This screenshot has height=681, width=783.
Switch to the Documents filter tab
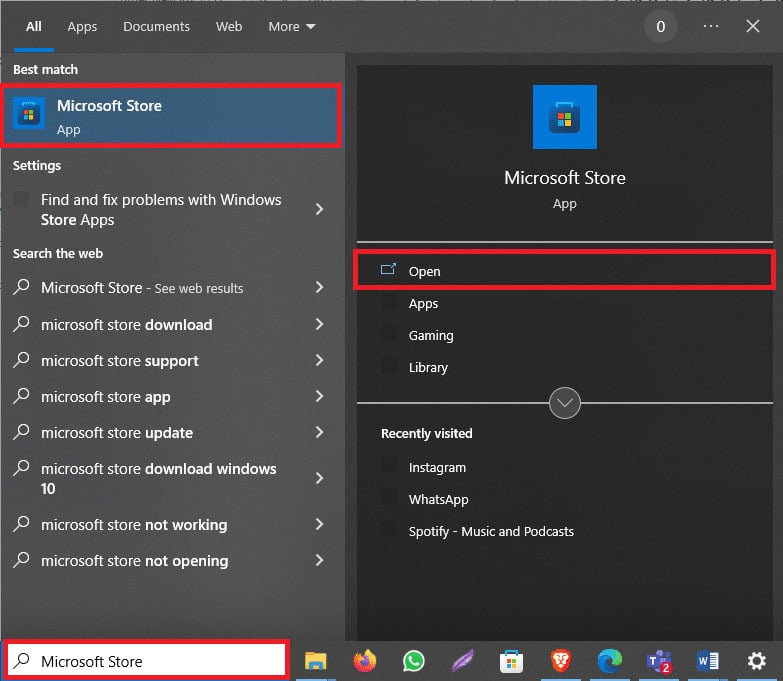[156, 26]
